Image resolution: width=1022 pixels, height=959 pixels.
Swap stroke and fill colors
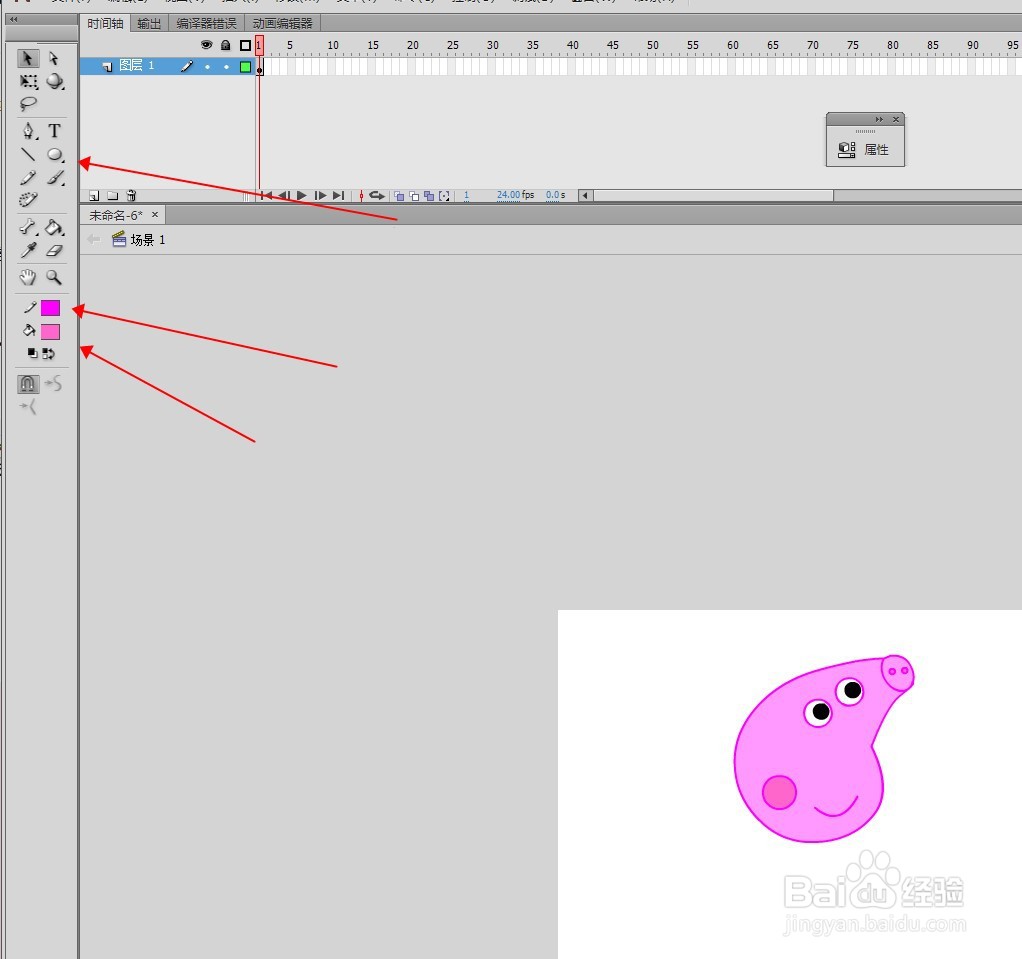tap(49, 353)
